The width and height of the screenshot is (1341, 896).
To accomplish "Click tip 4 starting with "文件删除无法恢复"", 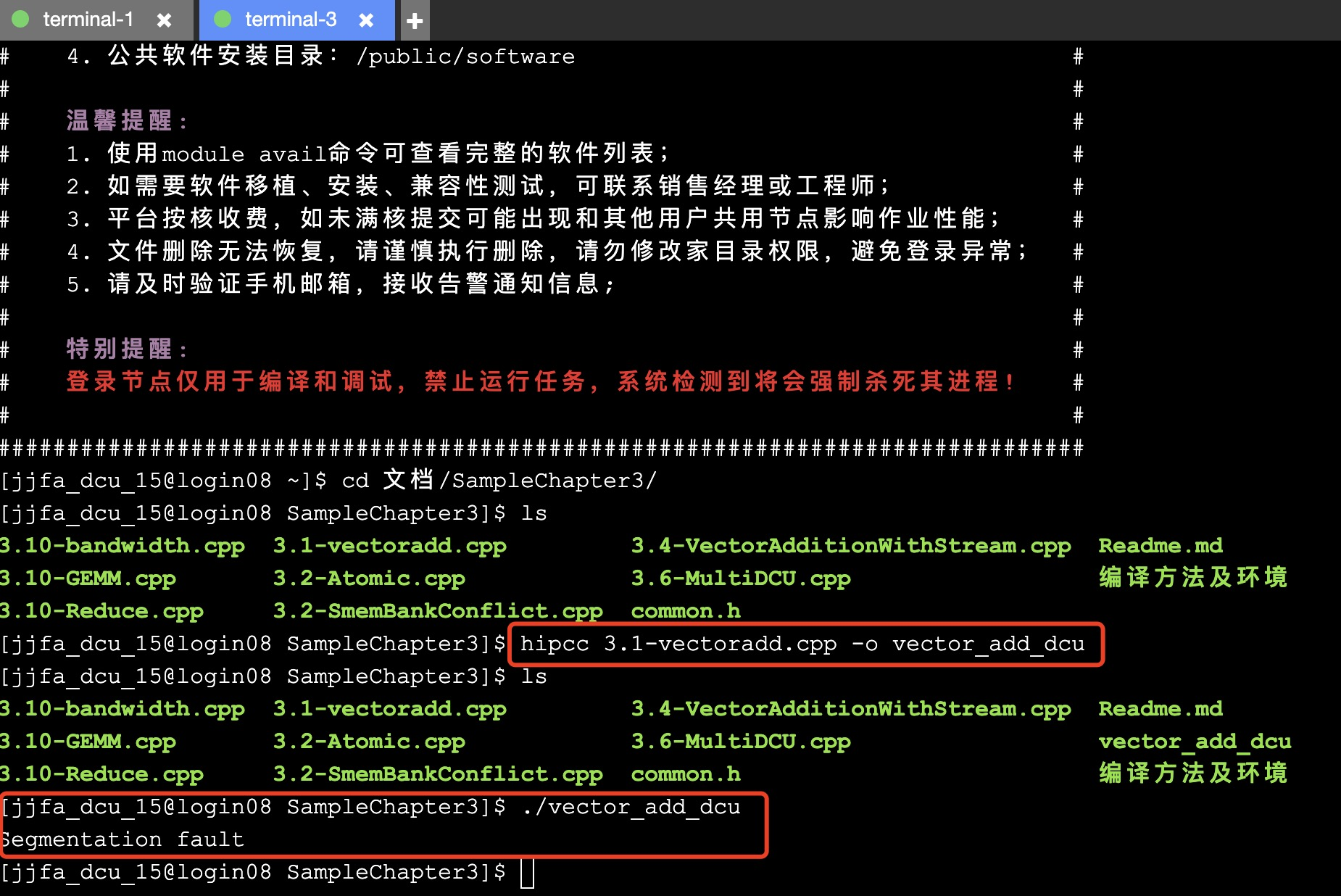I will point(547,252).
